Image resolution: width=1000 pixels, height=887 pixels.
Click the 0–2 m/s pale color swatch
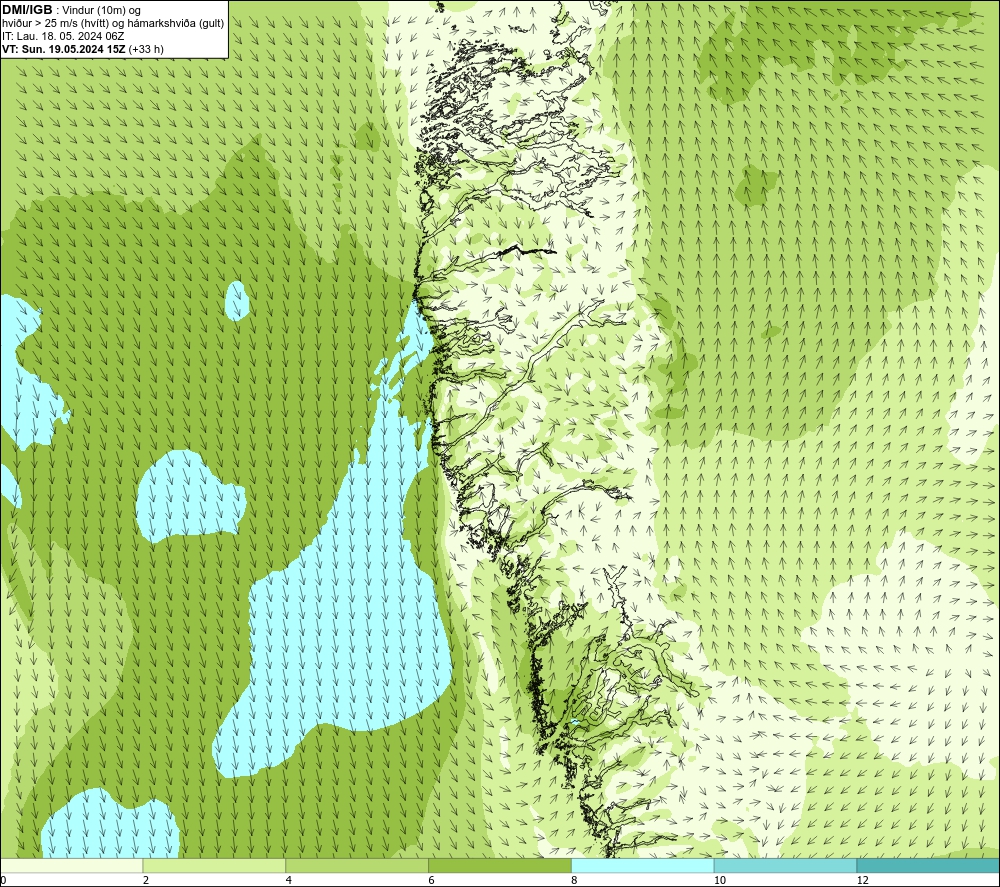[x=71, y=865]
